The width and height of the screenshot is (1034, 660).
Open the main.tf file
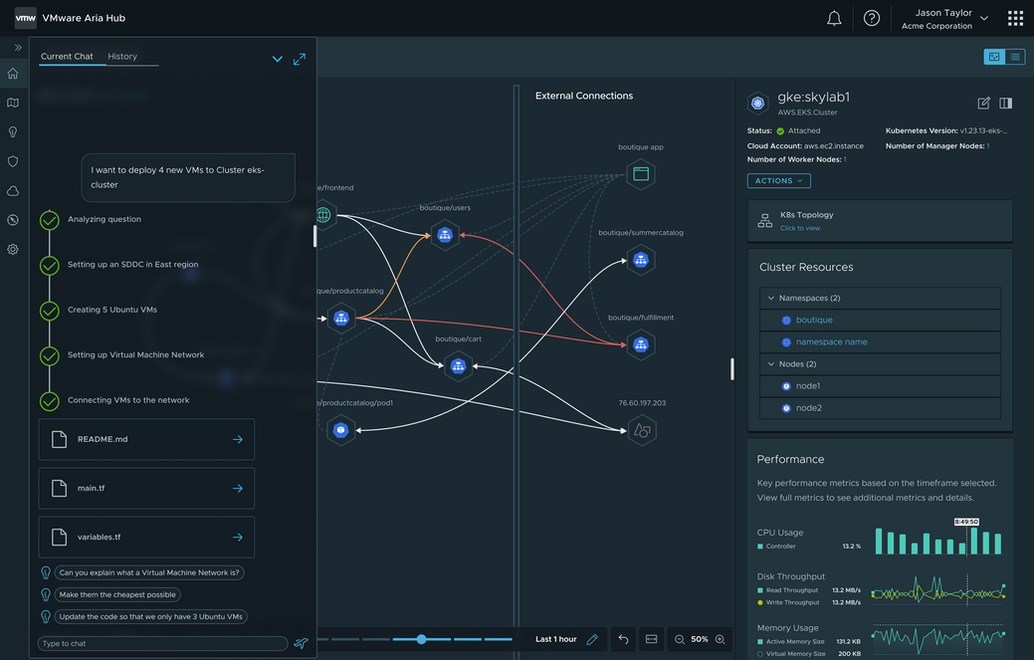(146, 488)
